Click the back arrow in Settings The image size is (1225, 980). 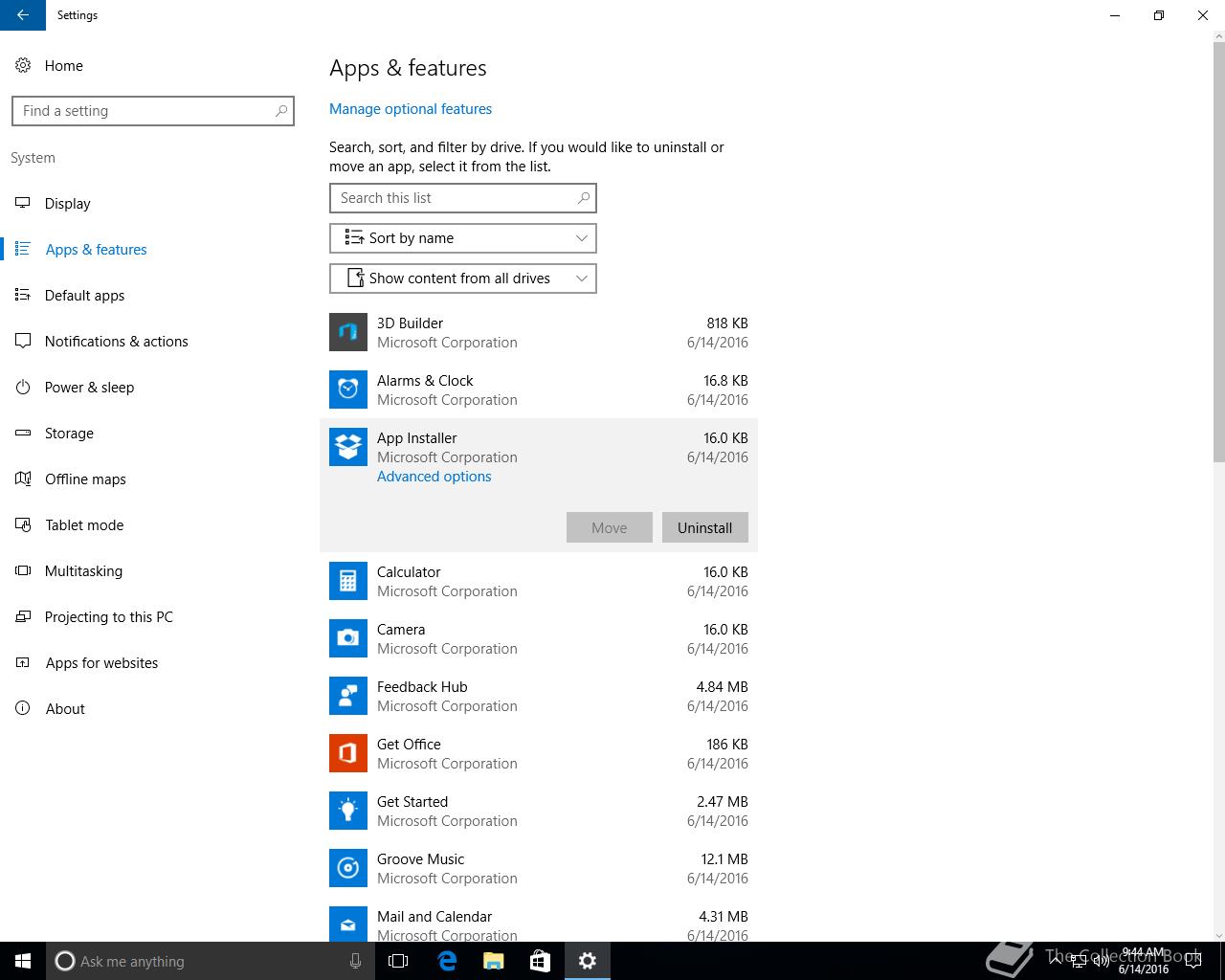23,15
